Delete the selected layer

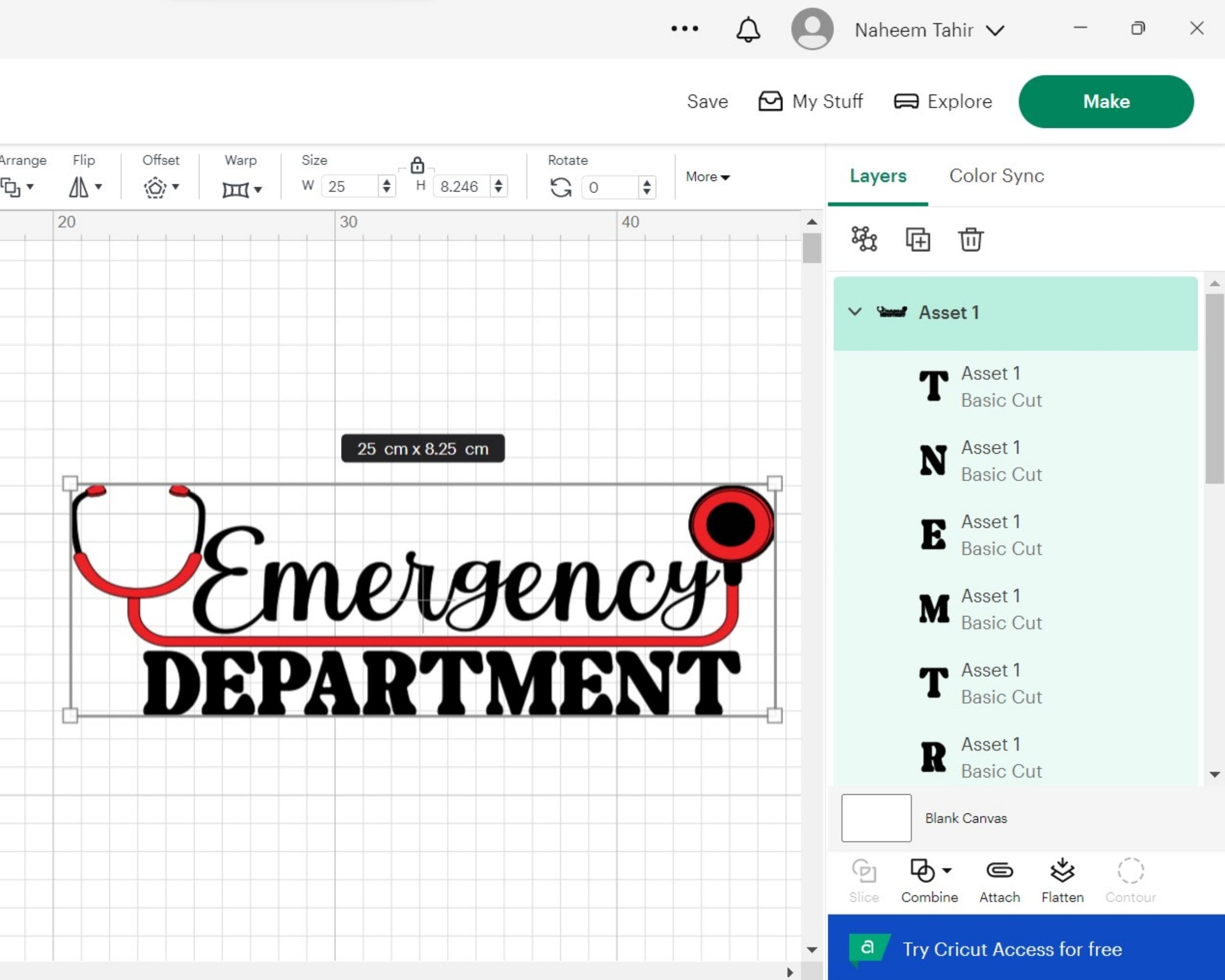(x=970, y=239)
